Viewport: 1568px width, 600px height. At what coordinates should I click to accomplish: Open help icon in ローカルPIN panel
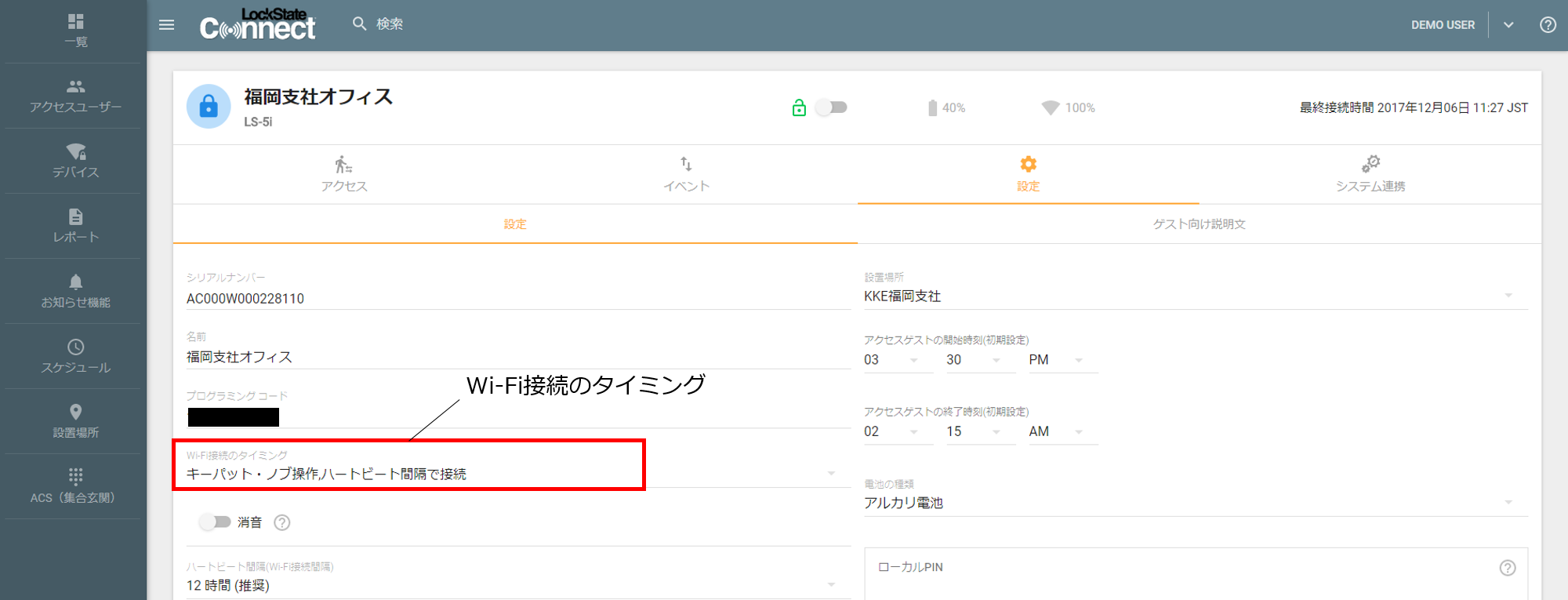[x=1508, y=568]
